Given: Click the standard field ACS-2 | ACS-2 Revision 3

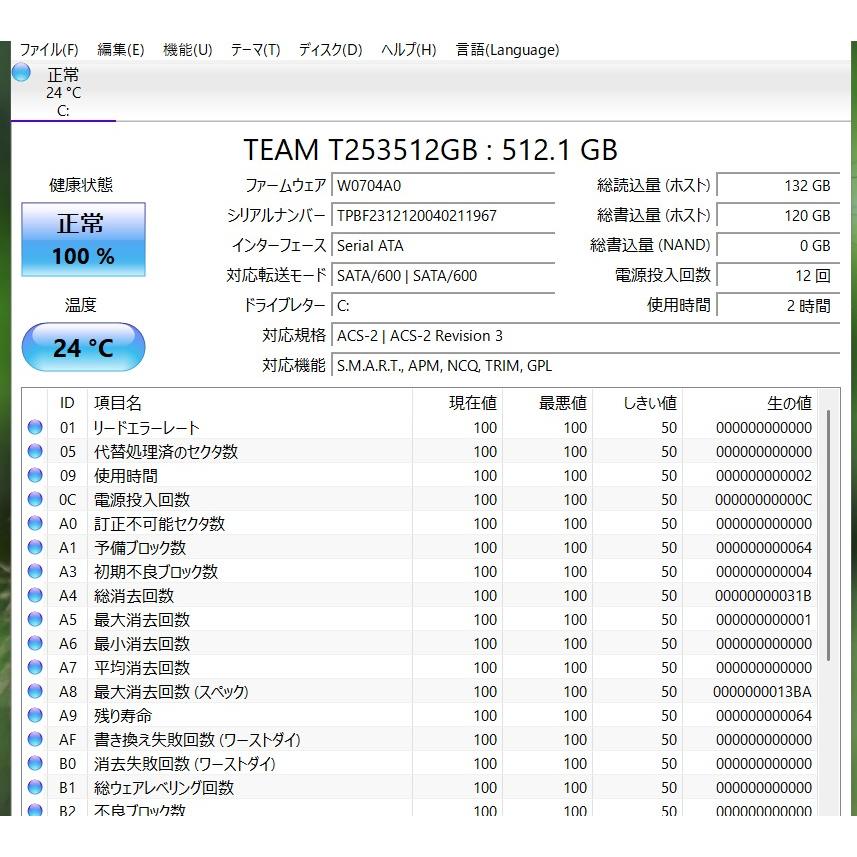Looking at the screenshot, I should coord(586,336).
